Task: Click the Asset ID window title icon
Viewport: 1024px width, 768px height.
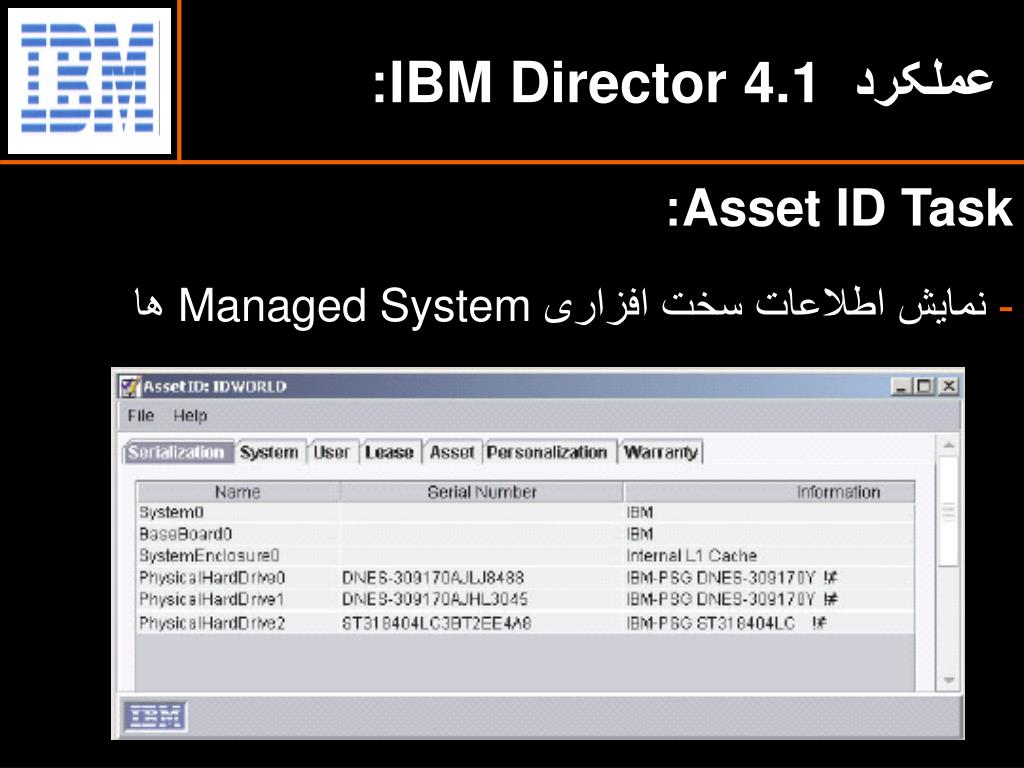Action: point(131,387)
